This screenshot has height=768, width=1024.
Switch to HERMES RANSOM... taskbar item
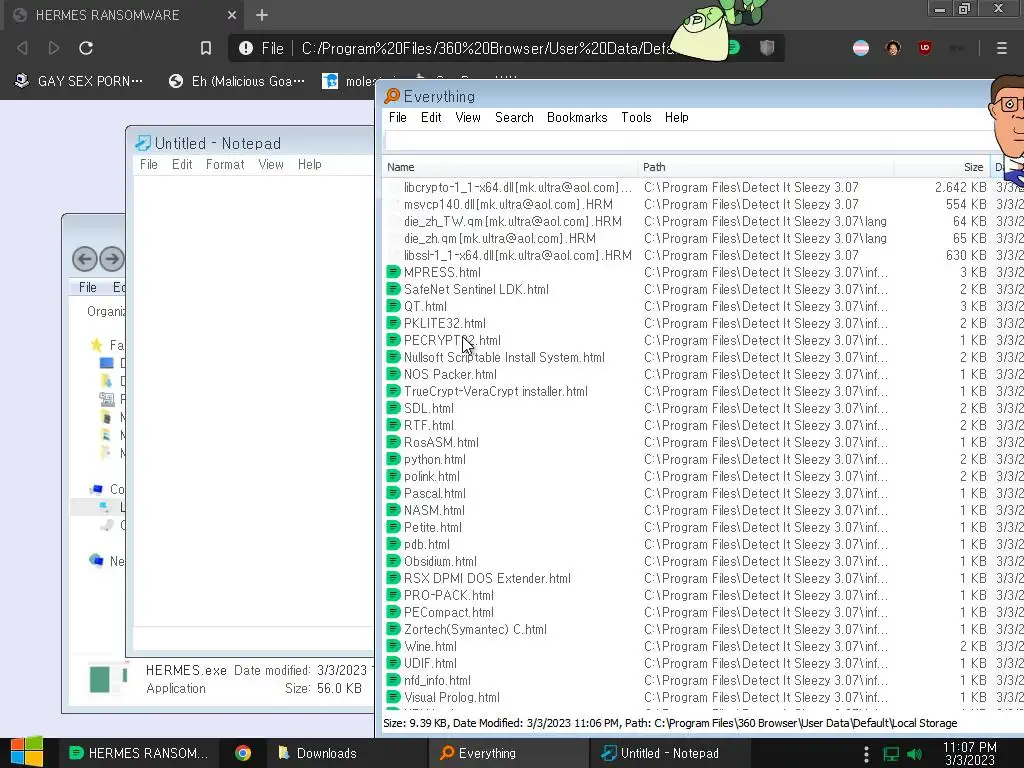point(138,753)
